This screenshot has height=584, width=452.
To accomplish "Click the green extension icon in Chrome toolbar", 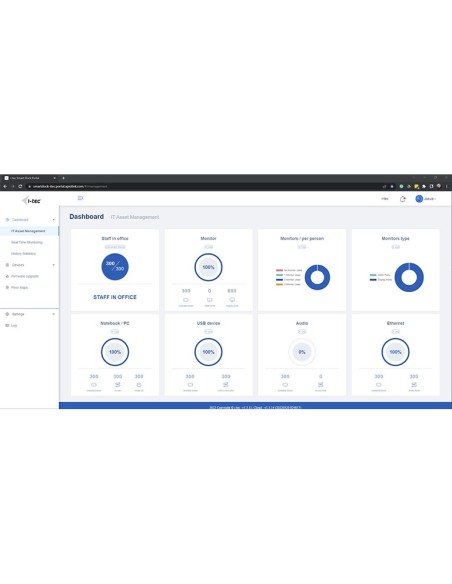I will coord(401,186).
